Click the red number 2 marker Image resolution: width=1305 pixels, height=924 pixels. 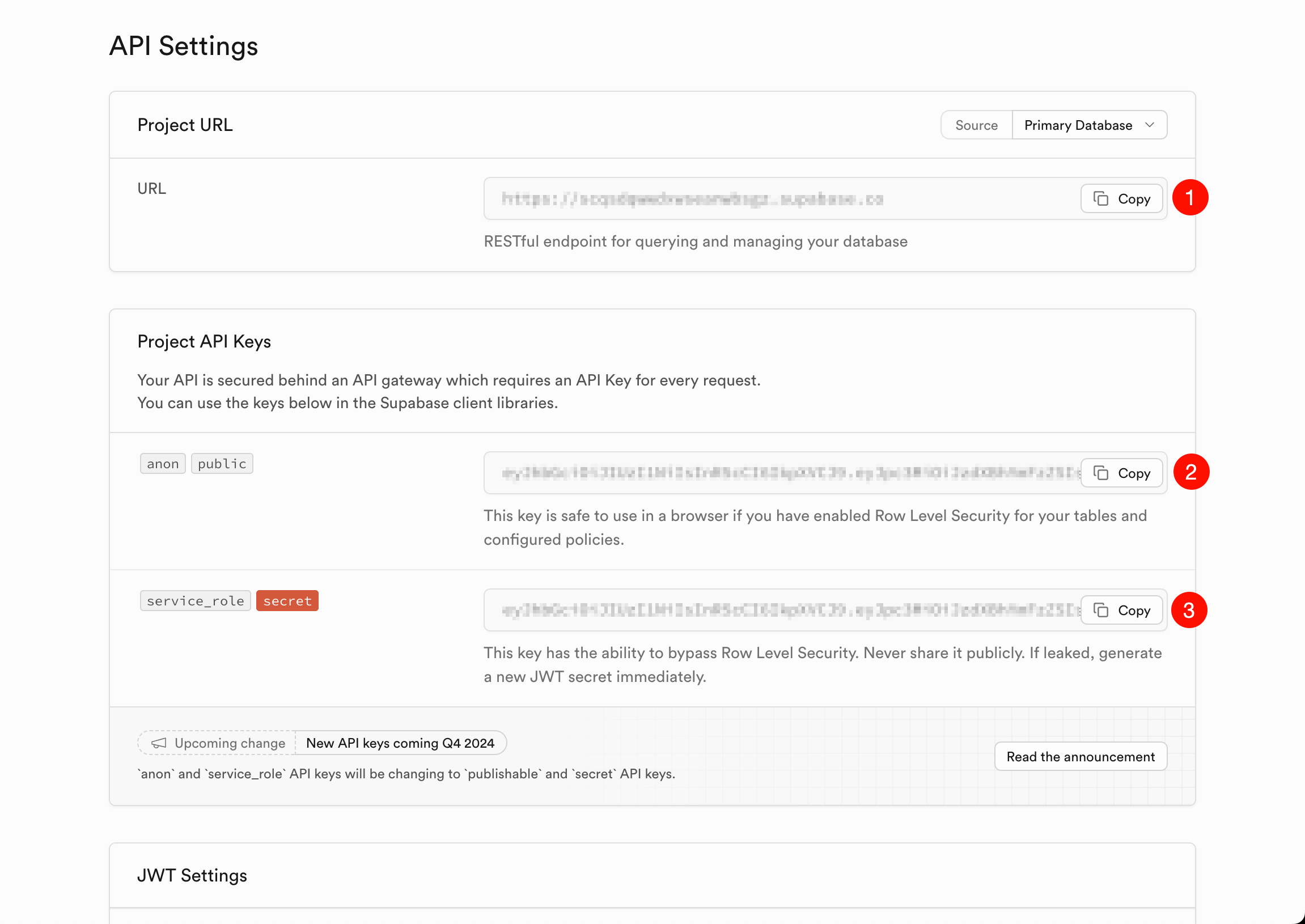point(1190,472)
